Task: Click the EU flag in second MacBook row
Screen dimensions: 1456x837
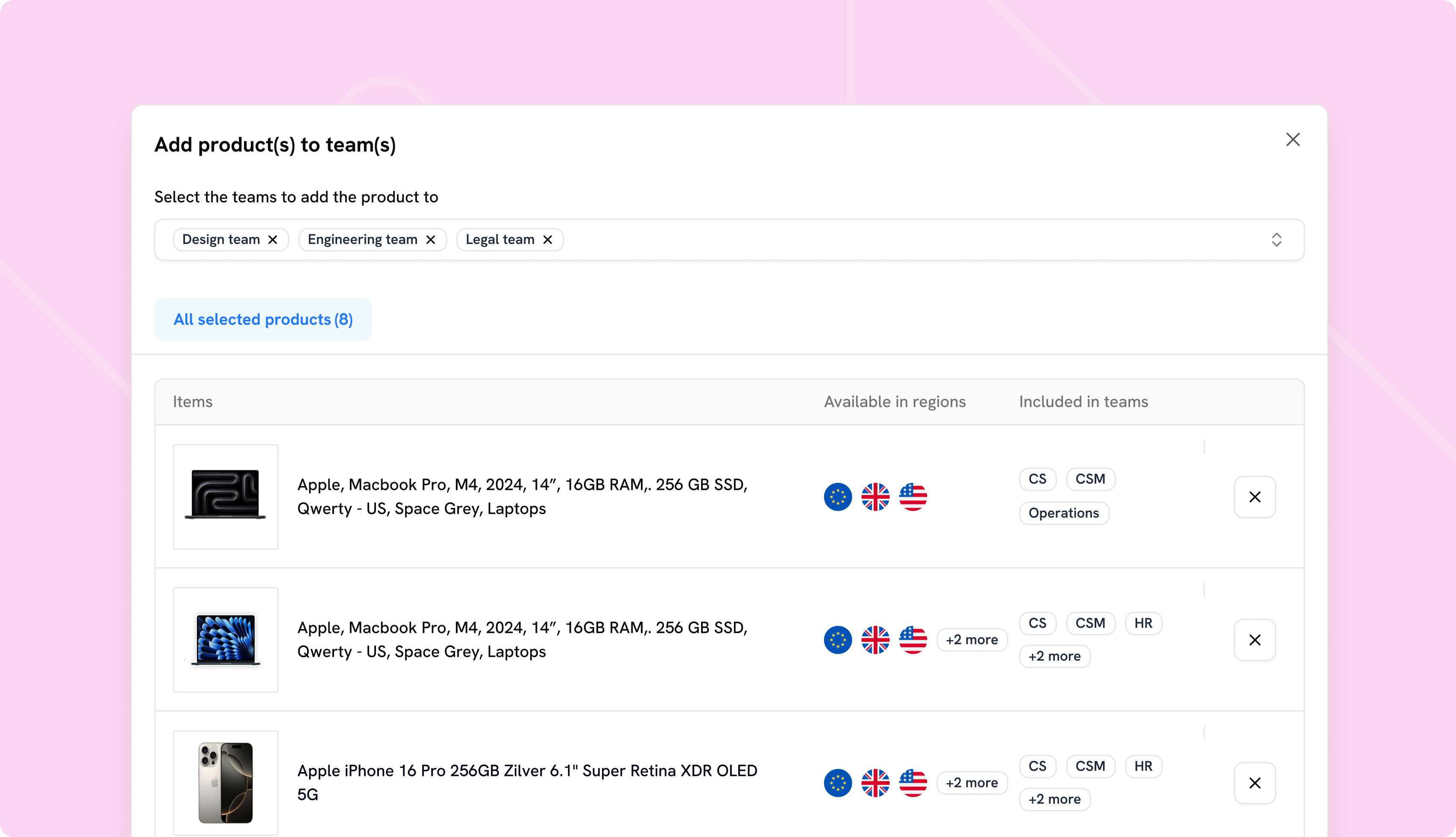Action: (x=838, y=640)
